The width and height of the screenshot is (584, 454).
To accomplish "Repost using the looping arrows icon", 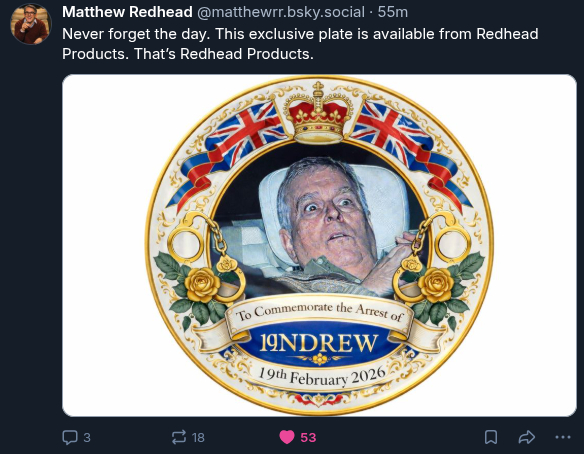I will click(179, 437).
